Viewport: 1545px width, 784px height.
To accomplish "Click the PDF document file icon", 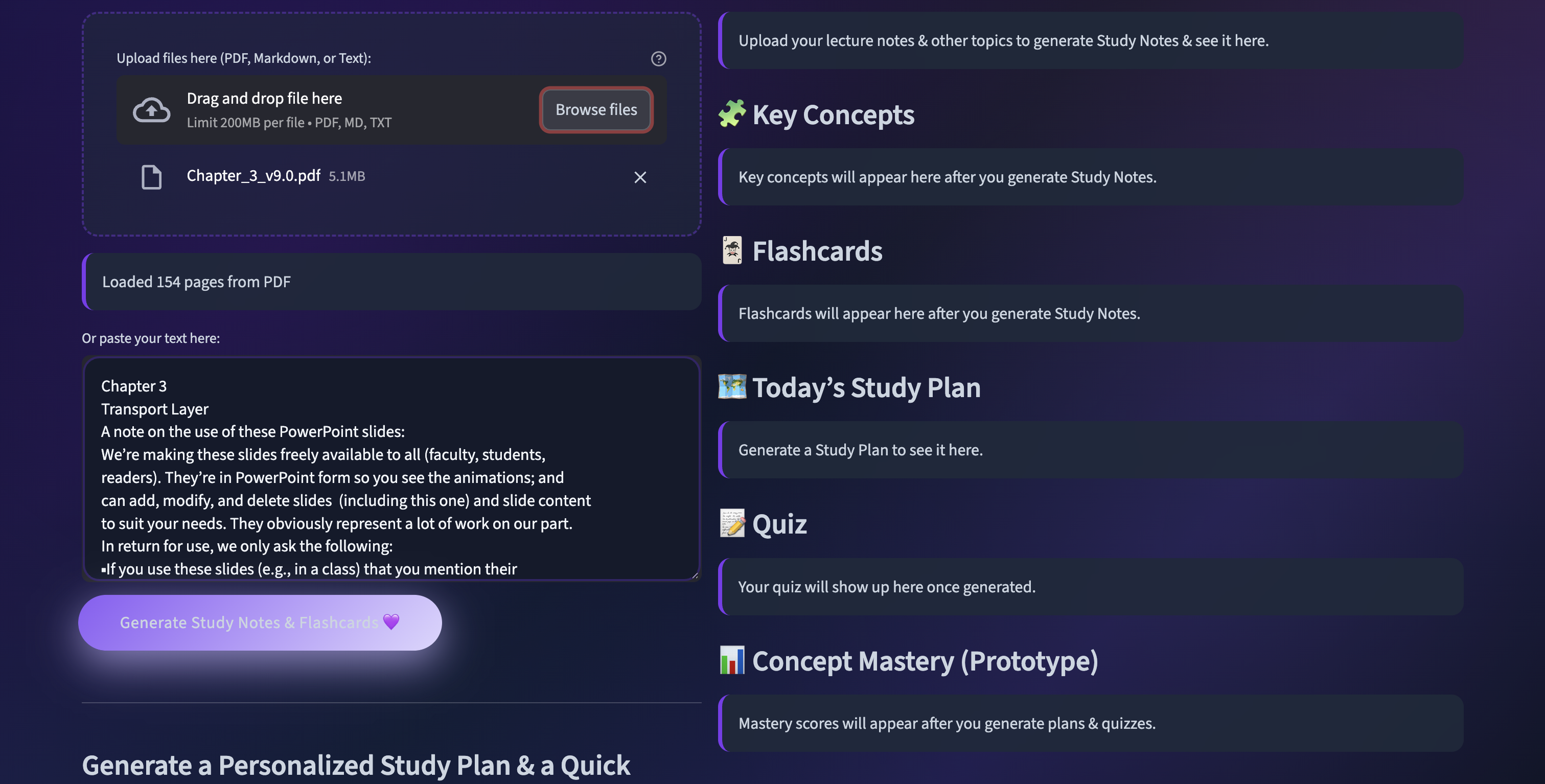I will tap(151, 177).
